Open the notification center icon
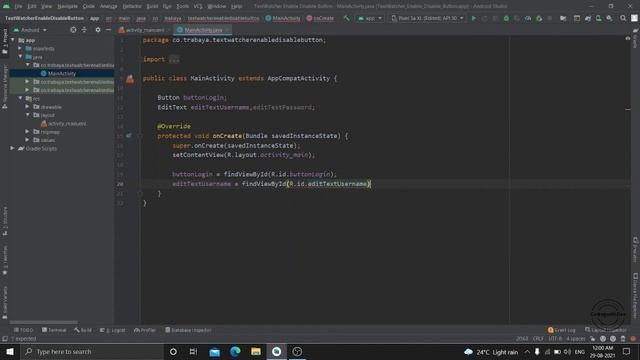 pyautogui.click(x=627, y=351)
